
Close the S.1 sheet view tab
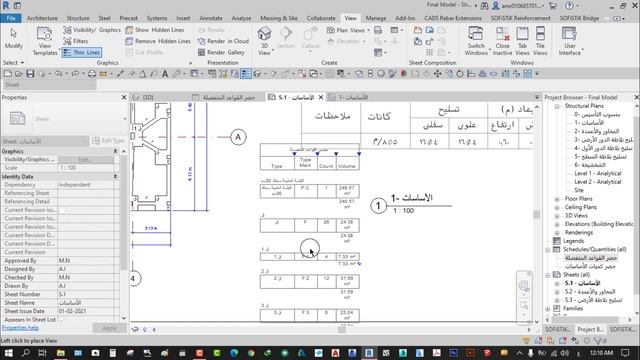[x=321, y=97]
